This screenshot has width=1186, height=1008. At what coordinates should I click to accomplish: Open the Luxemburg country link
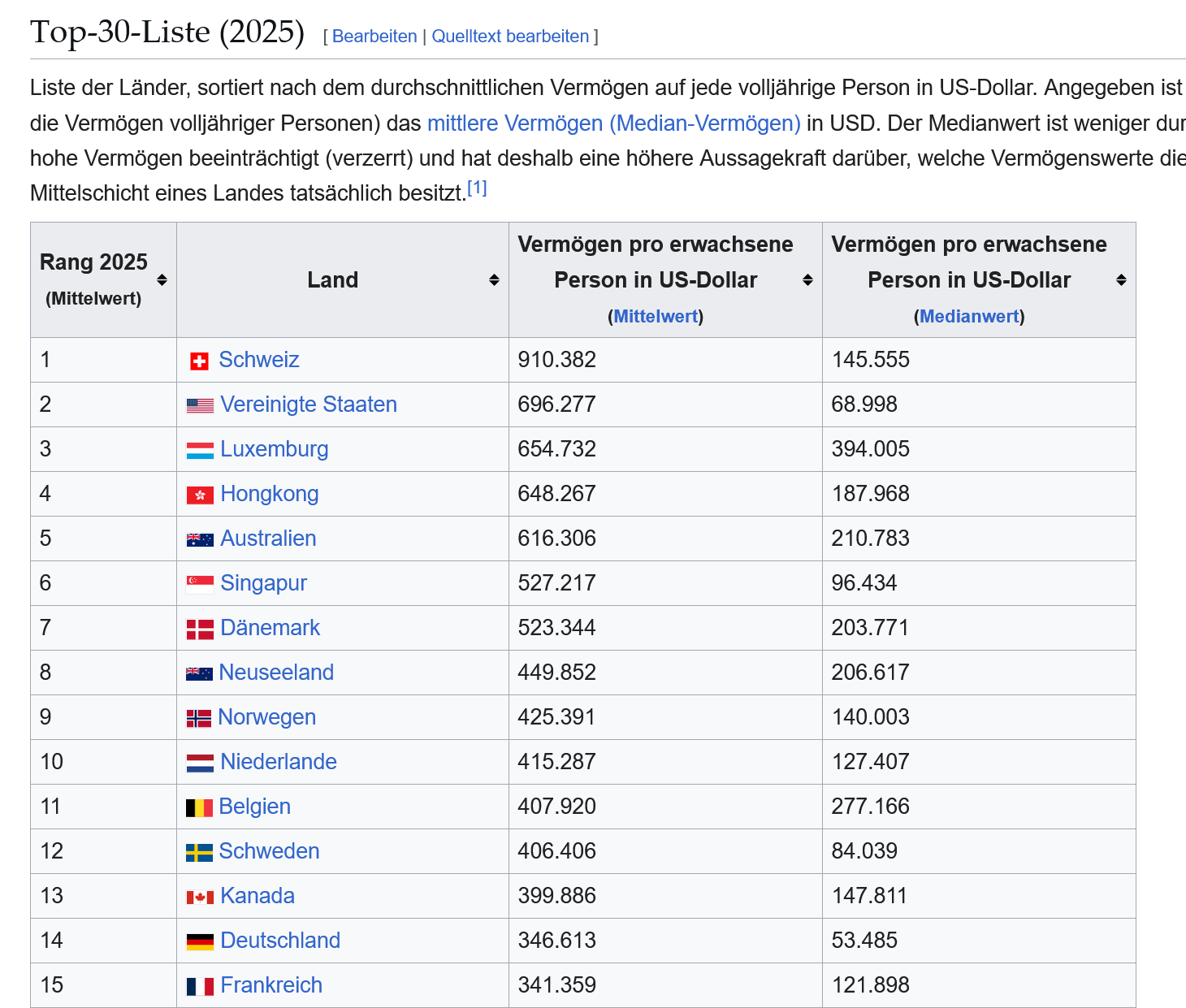pos(275,449)
